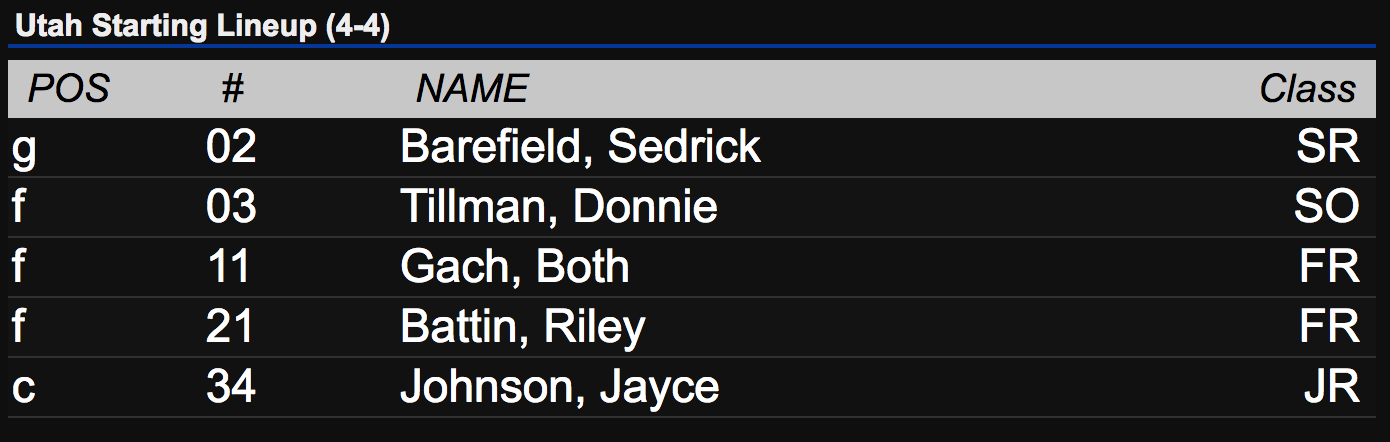The image size is (1390, 442).
Task: Click the SO class for Tillman
Action: [x=1326, y=207]
